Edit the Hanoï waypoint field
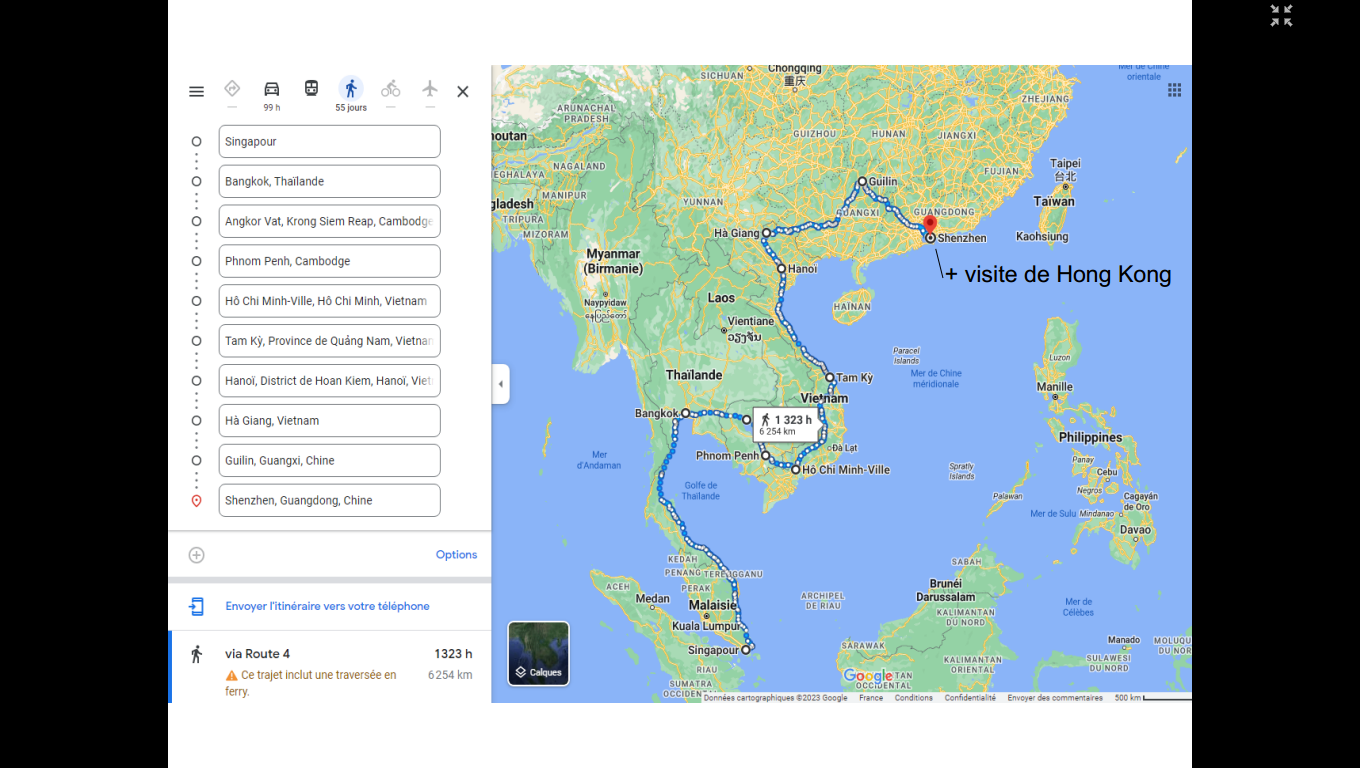This screenshot has width=1360, height=768. click(330, 381)
